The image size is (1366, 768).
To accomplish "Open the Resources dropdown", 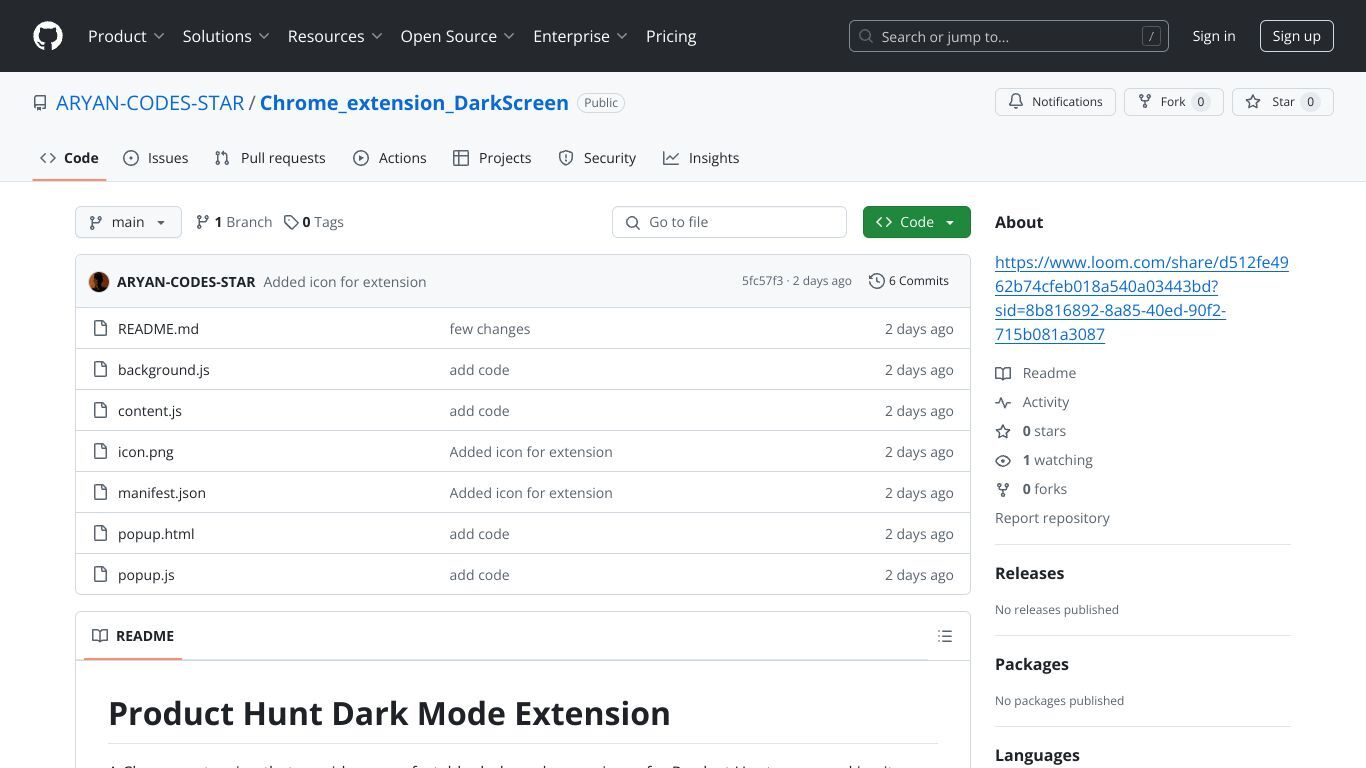I will point(335,36).
